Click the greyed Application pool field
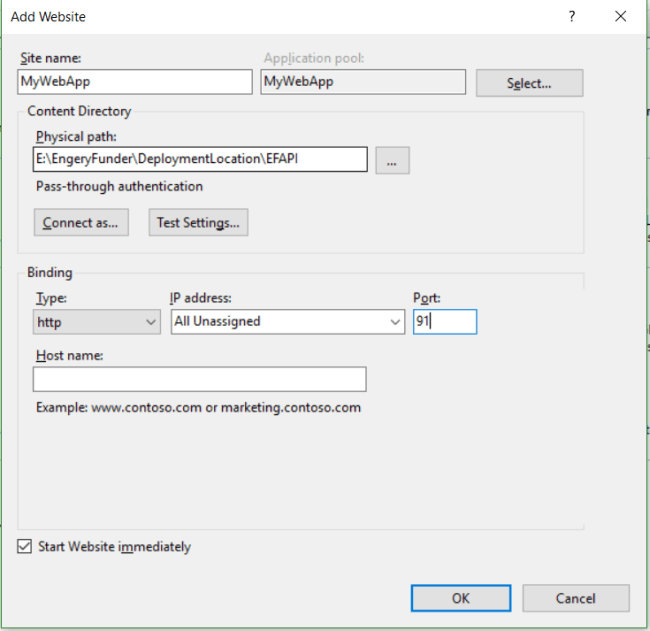The width and height of the screenshot is (650, 631). tap(363, 82)
